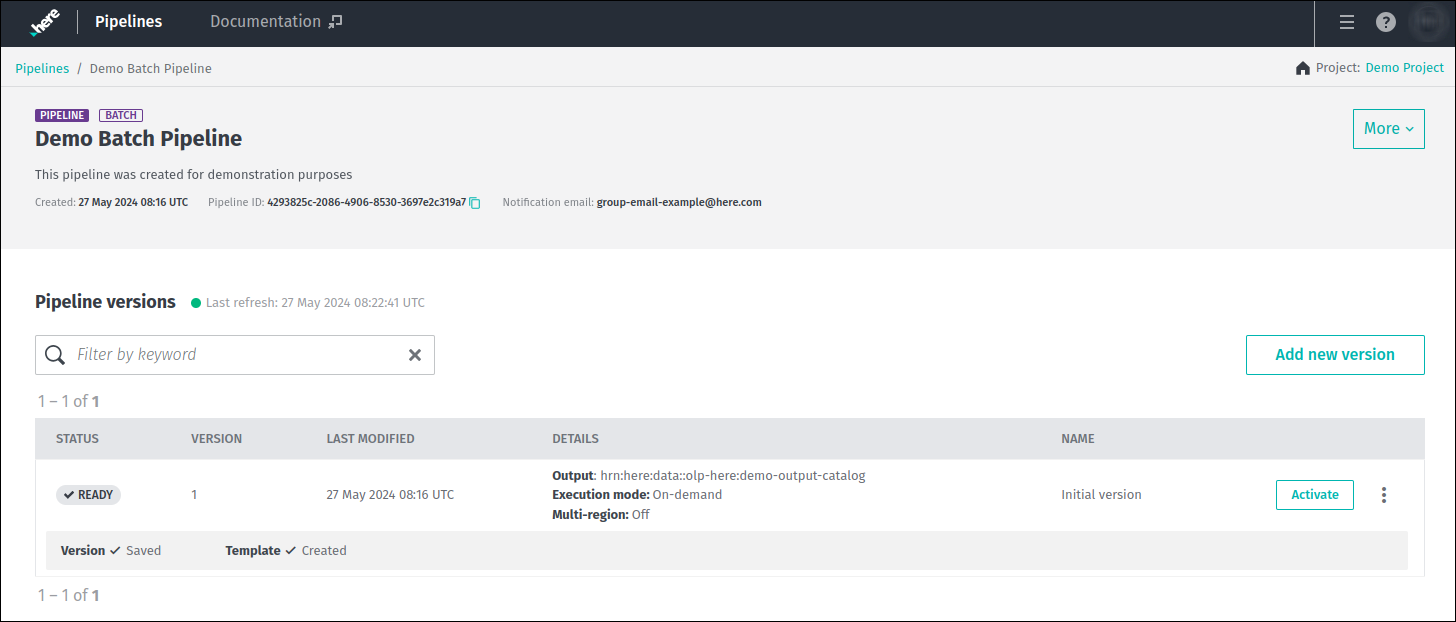This screenshot has height=622, width=1456.
Task: Click the Created 27 May 2024 text
Action: click(x=111, y=202)
